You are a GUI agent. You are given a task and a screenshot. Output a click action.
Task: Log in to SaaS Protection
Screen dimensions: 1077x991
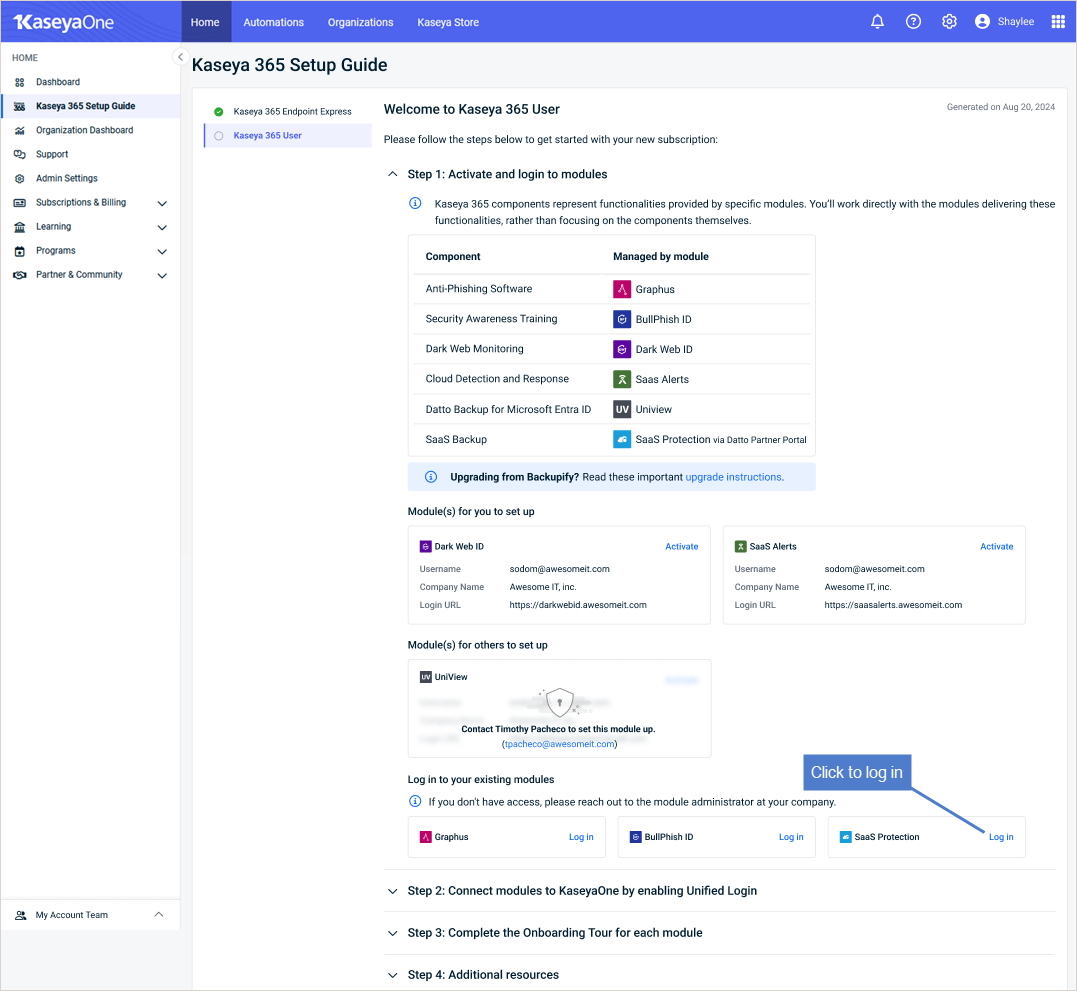coord(1000,837)
